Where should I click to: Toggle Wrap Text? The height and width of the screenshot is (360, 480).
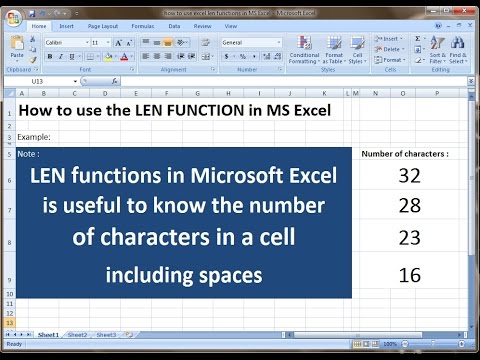[206, 42]
